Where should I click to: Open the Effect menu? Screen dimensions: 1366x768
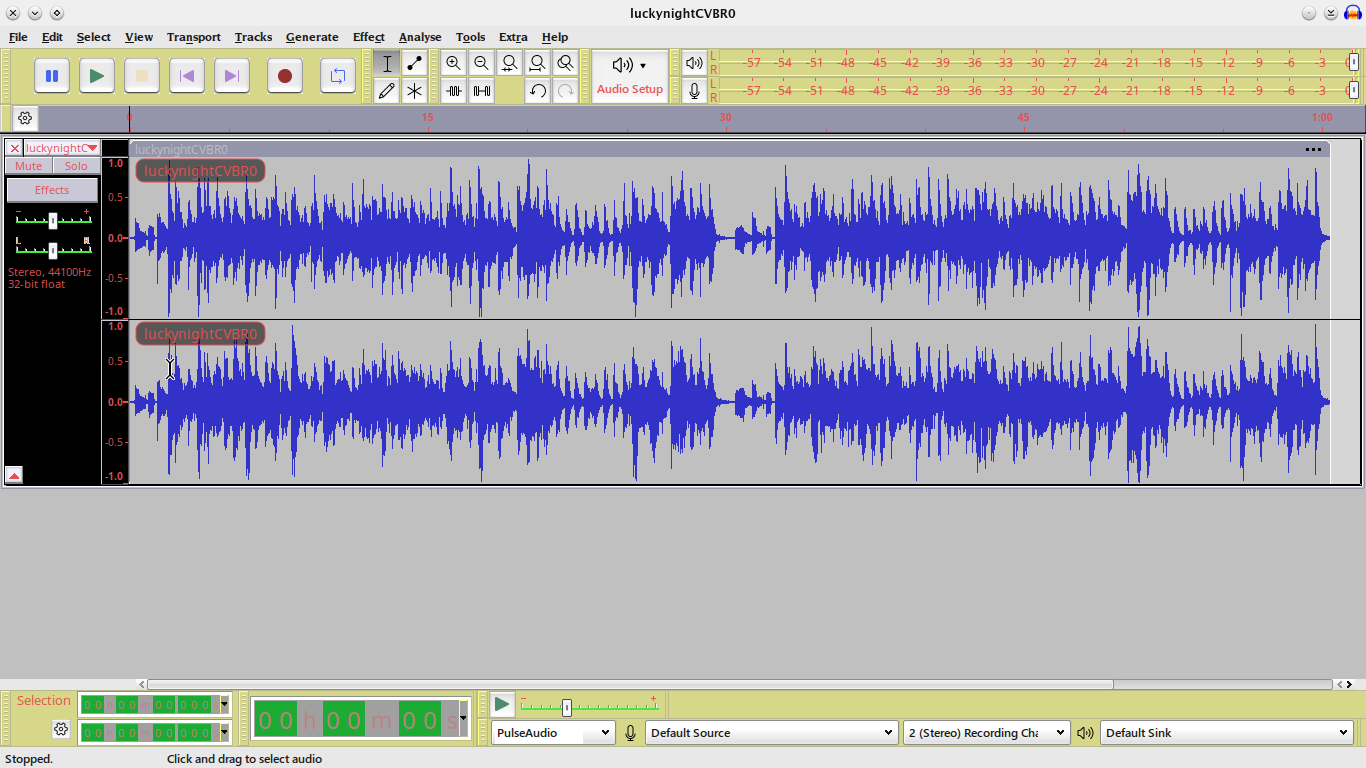368,37
